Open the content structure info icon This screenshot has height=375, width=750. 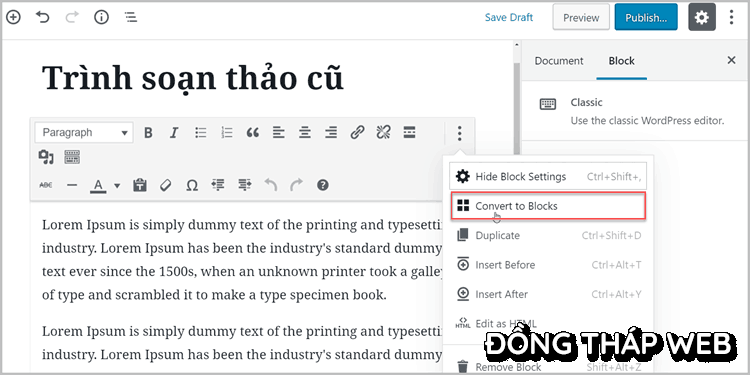click(101, 18)
